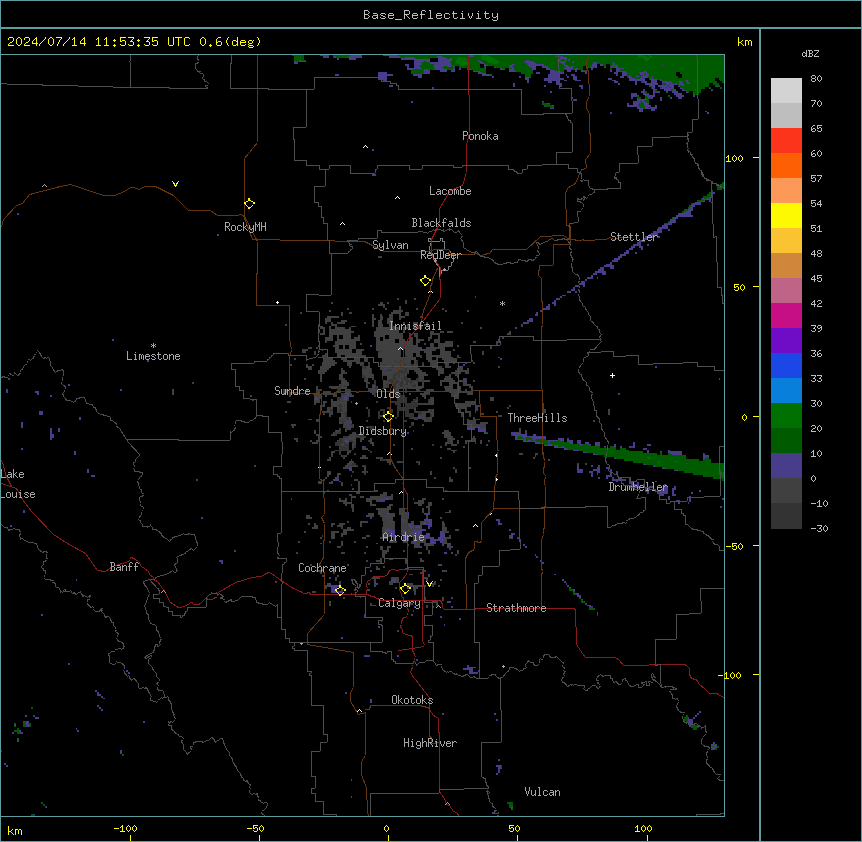Viewport: 862px width, 842px height.
Task: Click the RockyMH map label
Action: 245,227
